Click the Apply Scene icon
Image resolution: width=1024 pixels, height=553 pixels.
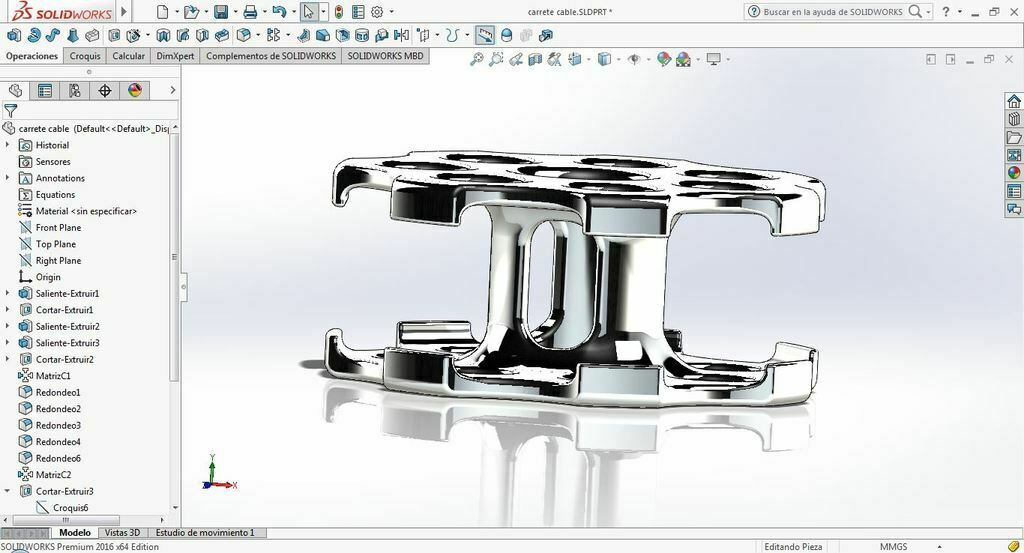click(683, 59)
